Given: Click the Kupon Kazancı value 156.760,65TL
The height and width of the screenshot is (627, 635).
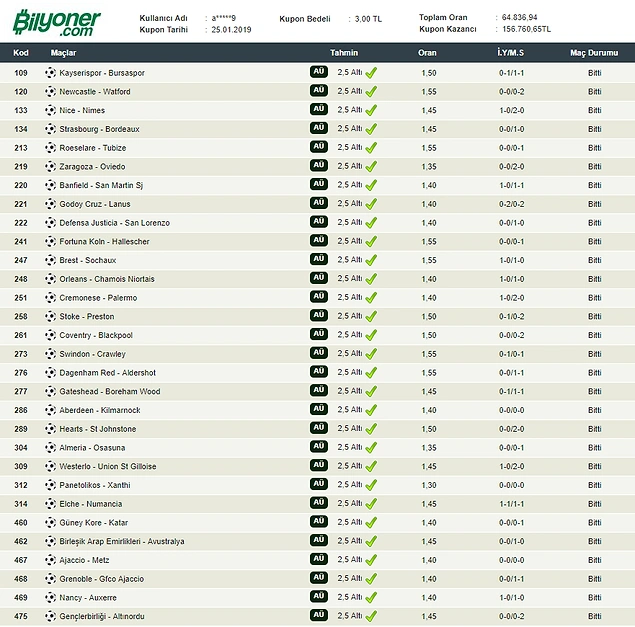Looking at the screenshot, I should tap(526, 29).
